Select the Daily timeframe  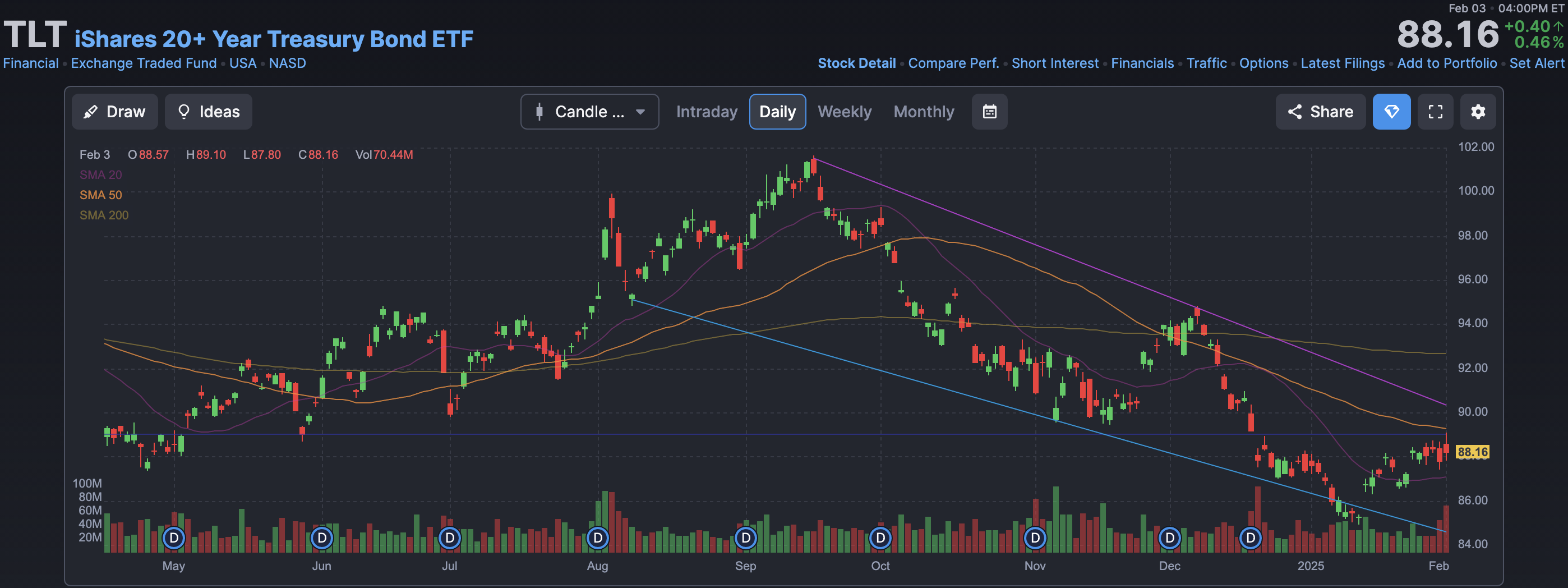click(777, 112)
